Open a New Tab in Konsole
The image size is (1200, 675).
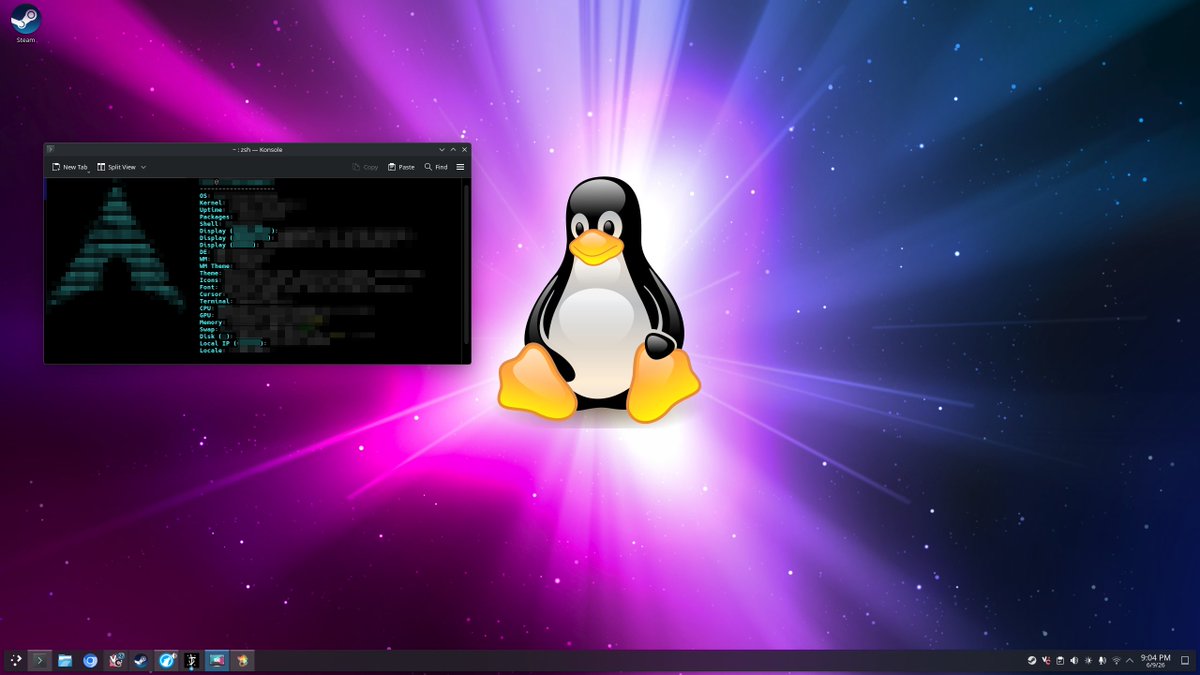(x=70, y=167)
